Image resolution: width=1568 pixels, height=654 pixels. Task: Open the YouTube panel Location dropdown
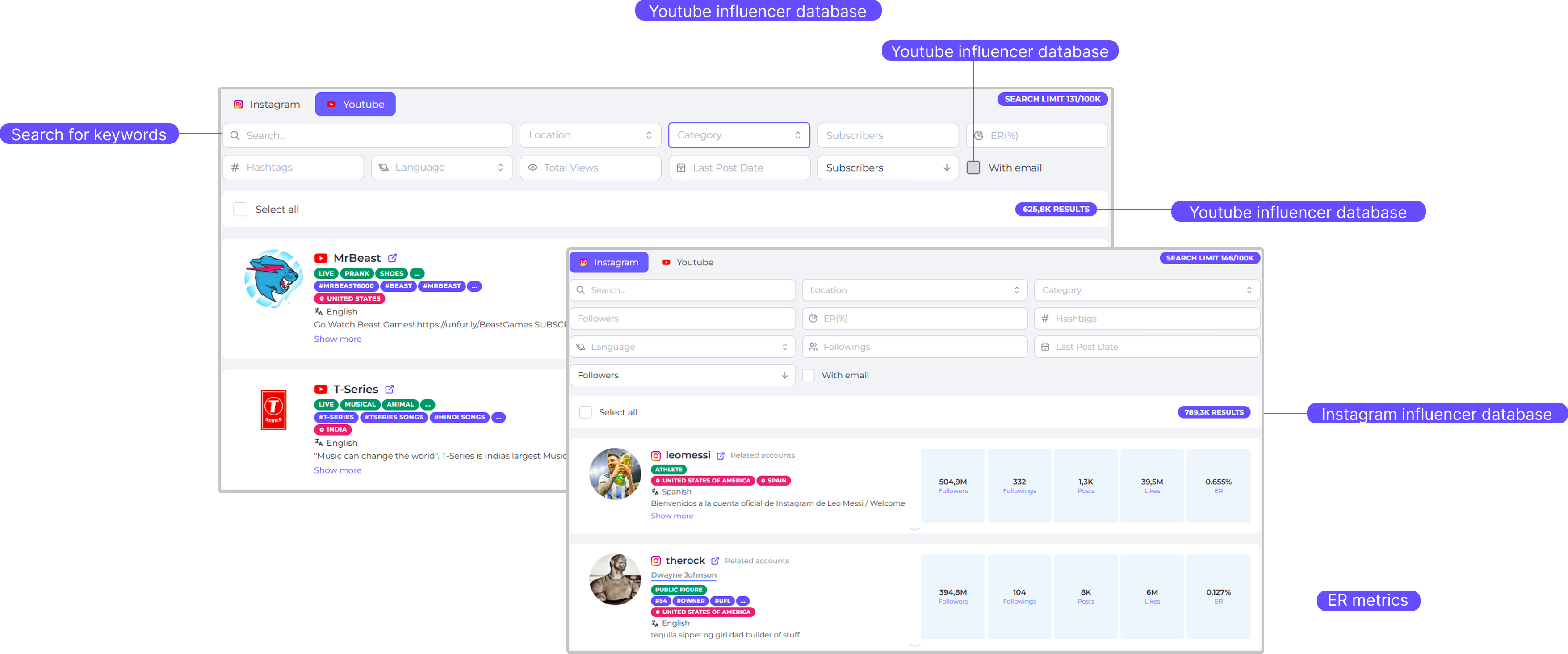pos(591,135)
